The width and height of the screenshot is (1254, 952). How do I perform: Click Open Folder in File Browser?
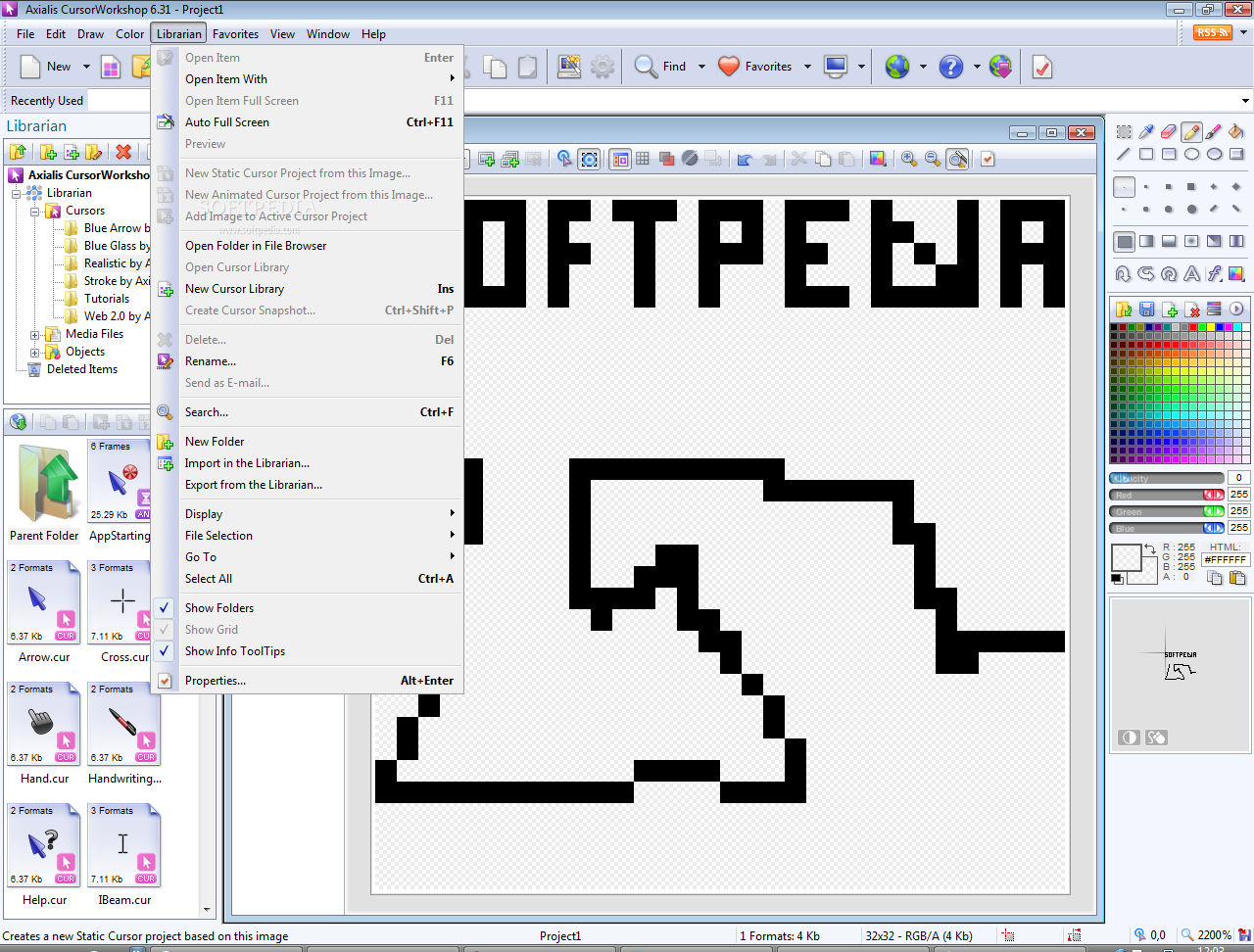(307, 246)
